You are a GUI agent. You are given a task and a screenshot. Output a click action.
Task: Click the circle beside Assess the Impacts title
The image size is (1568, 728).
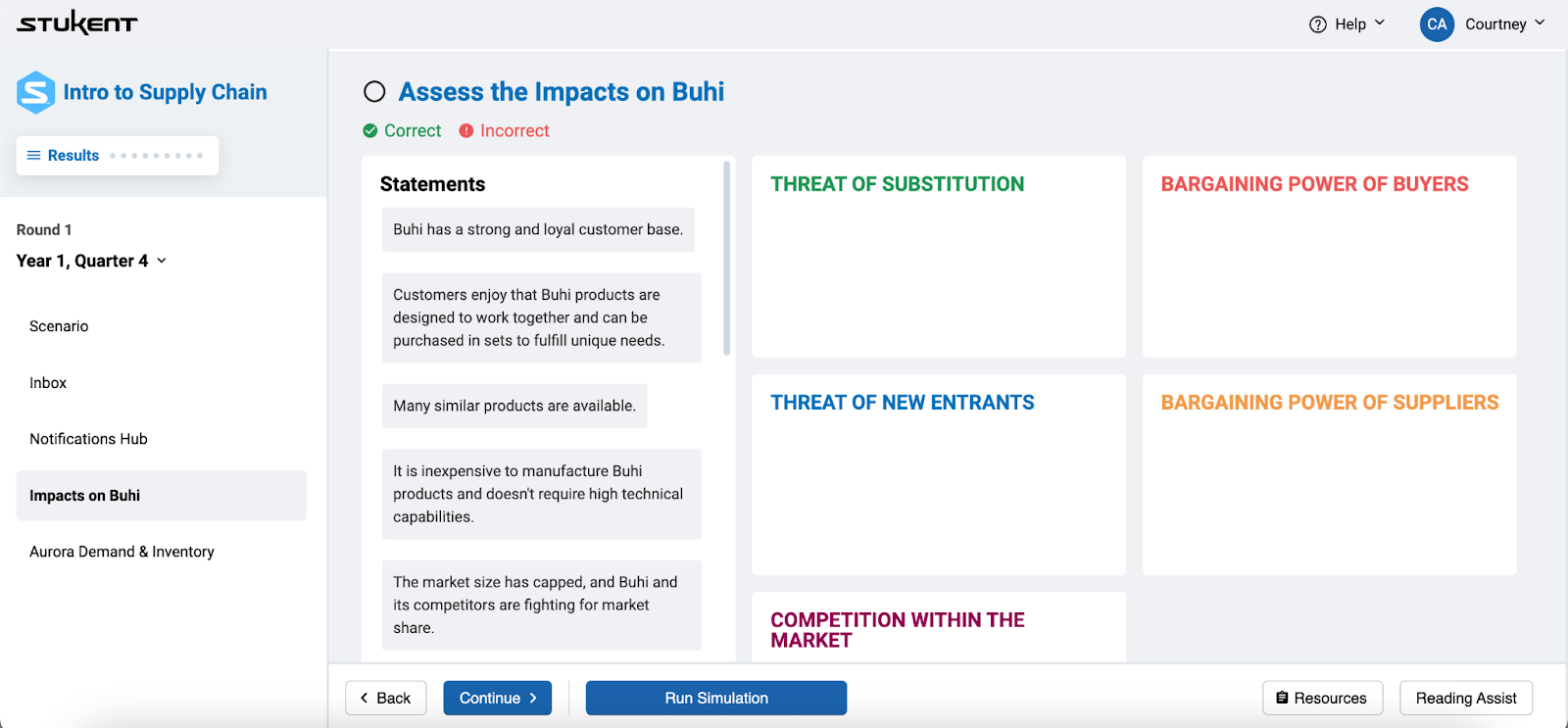[x=374, y=92]
